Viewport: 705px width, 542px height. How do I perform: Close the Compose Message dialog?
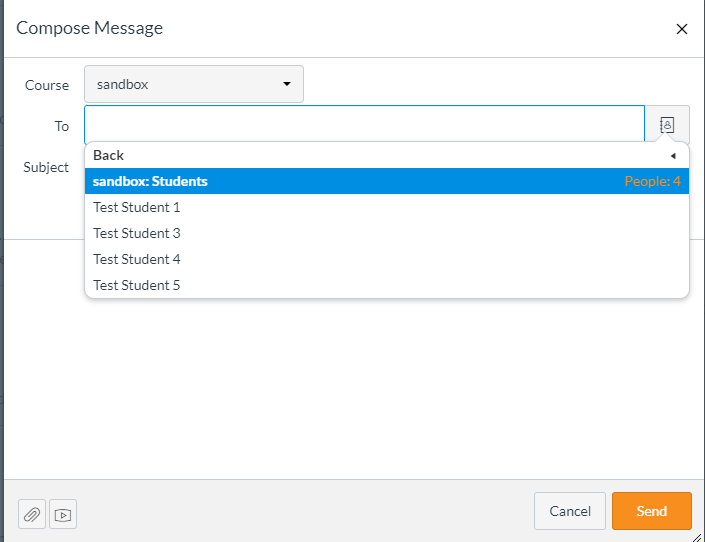click(682, 29)
